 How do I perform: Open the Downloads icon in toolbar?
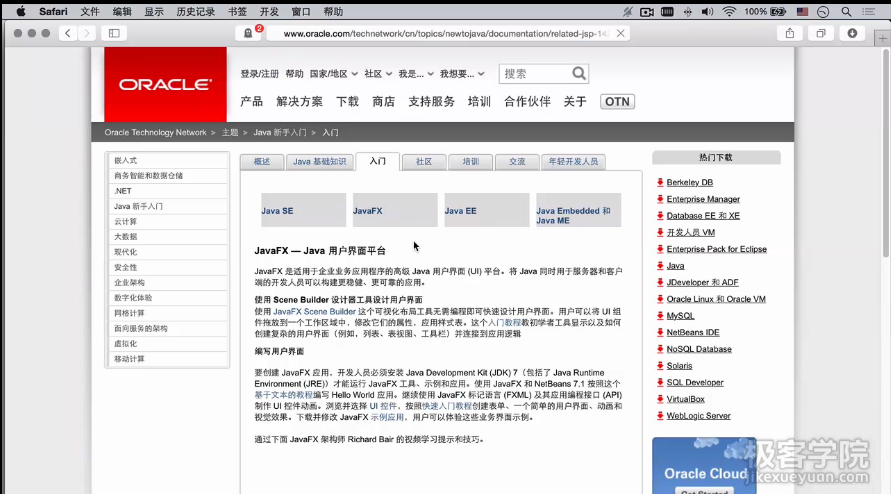tap(852, 33)
